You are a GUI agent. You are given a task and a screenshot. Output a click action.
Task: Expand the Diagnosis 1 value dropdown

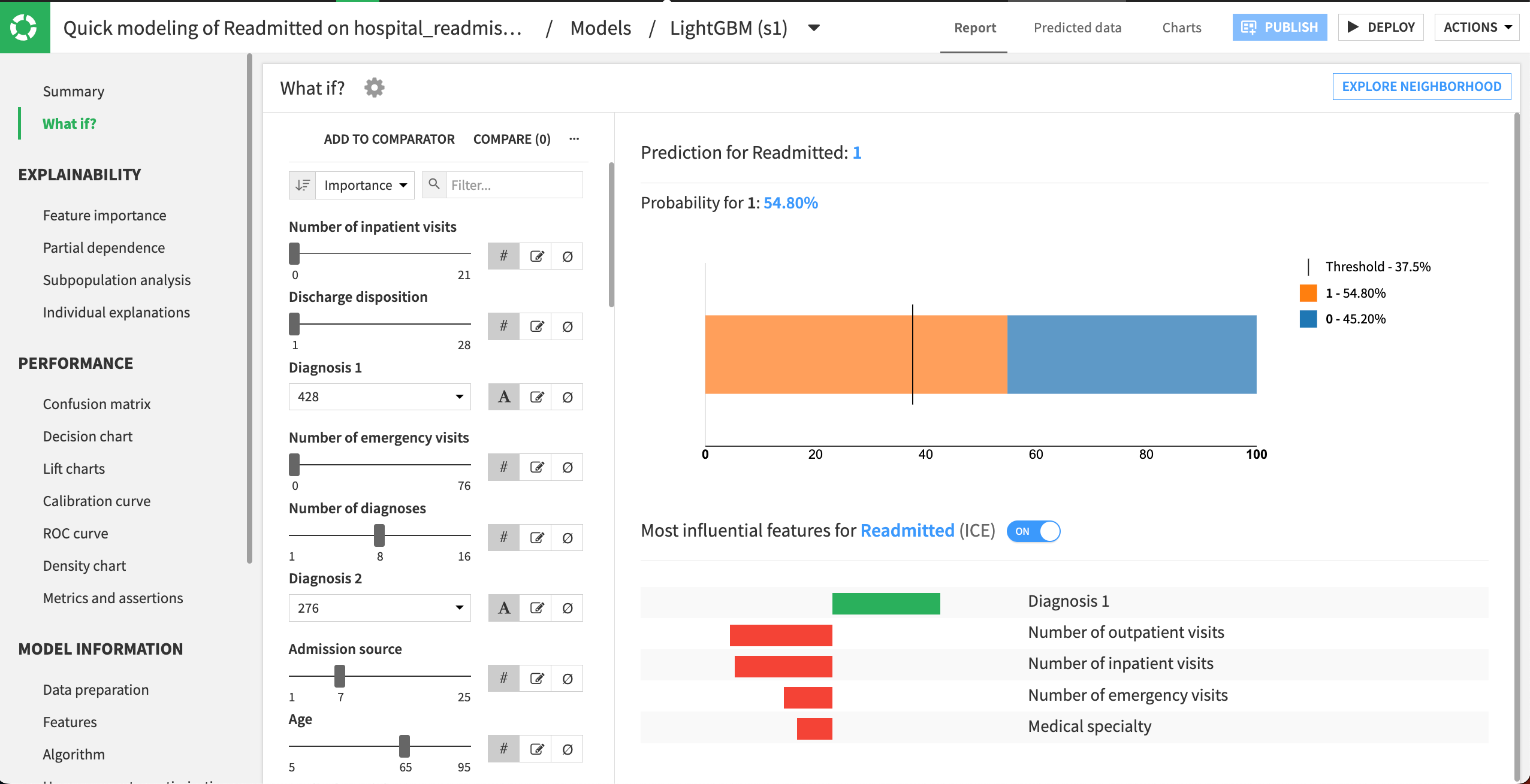[379, 397]
